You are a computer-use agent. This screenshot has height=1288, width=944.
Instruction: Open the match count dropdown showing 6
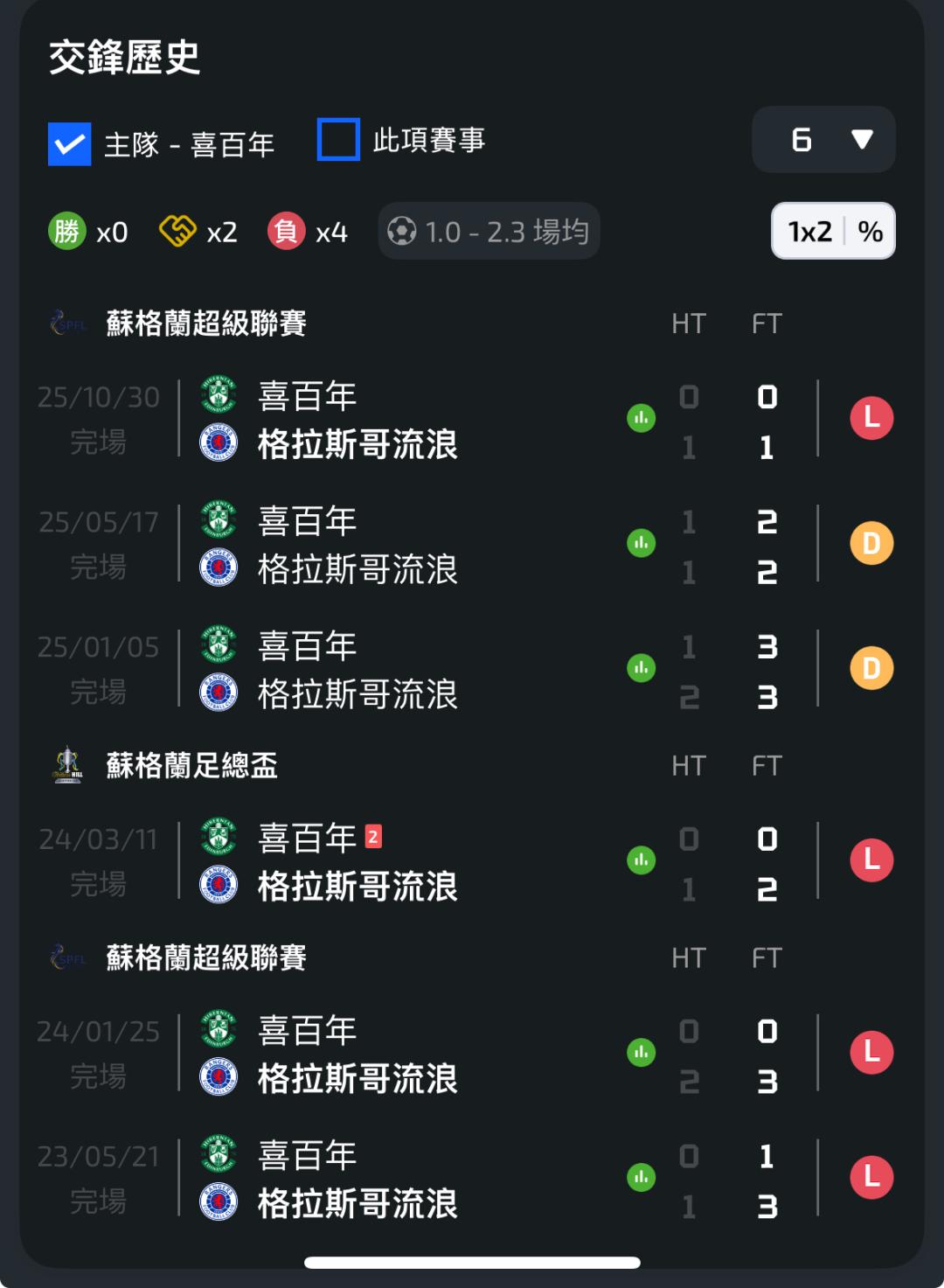coord(823,140)
